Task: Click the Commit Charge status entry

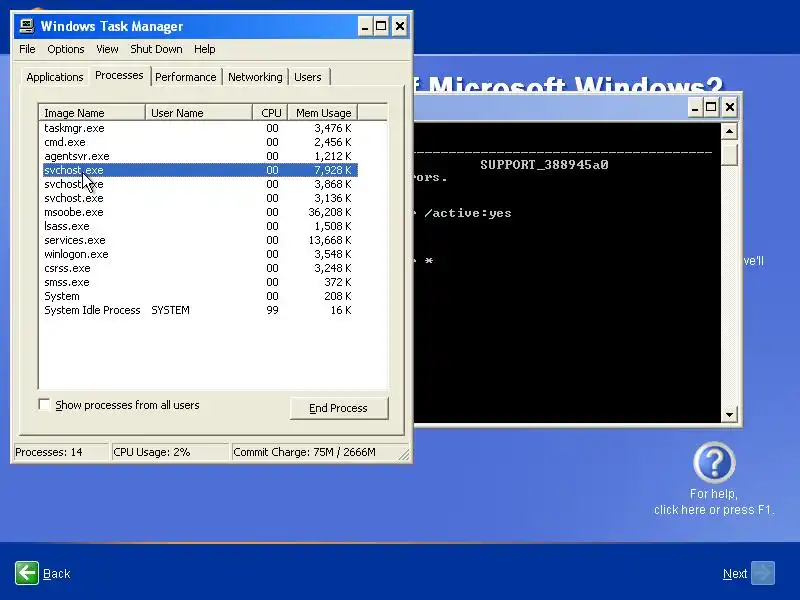Action: pos(314,452)
